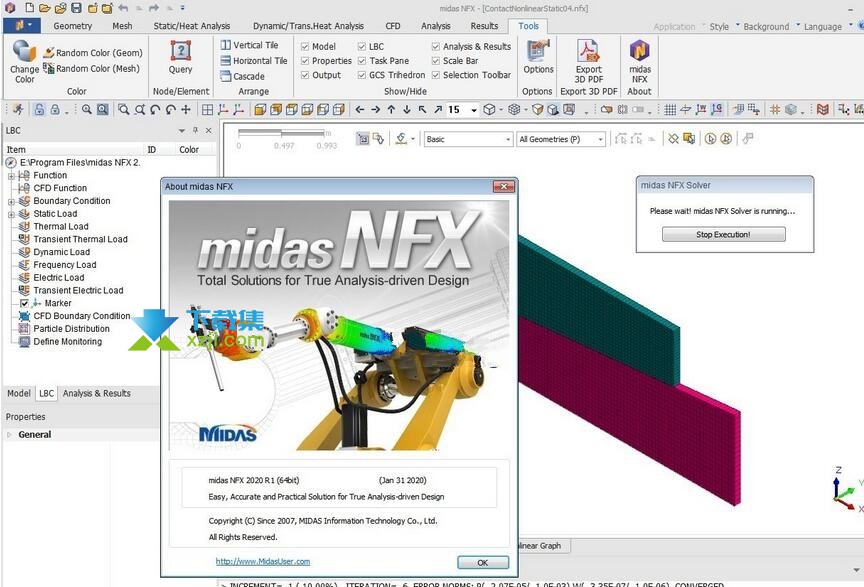Click the Change Color icon
Viewport: 864px width, 587px height.
pyautogui.click(x=24, y=51)
